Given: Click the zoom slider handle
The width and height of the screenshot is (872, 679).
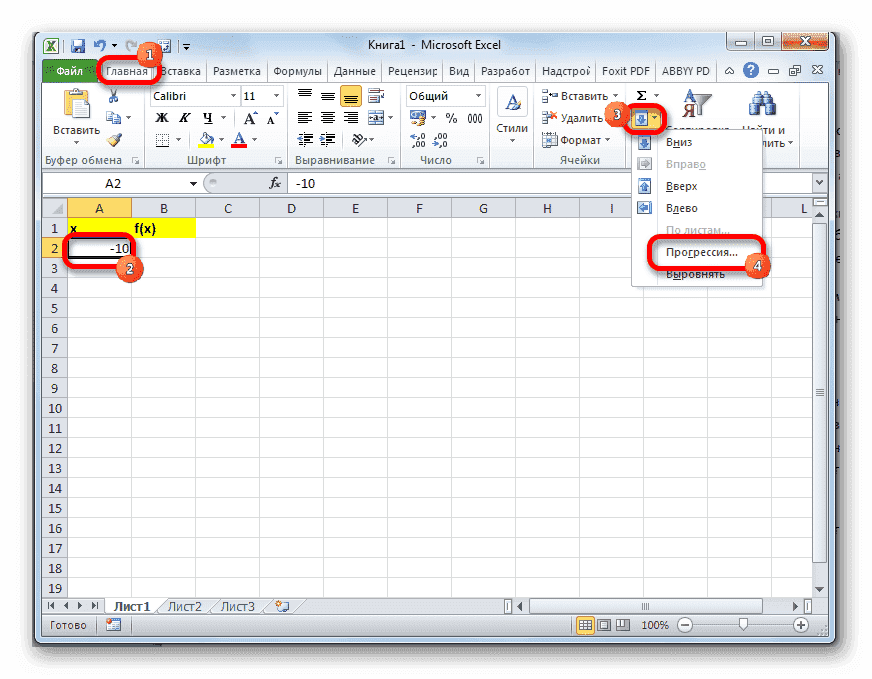Looking at the screenshot, I should (x=743, y=625).
